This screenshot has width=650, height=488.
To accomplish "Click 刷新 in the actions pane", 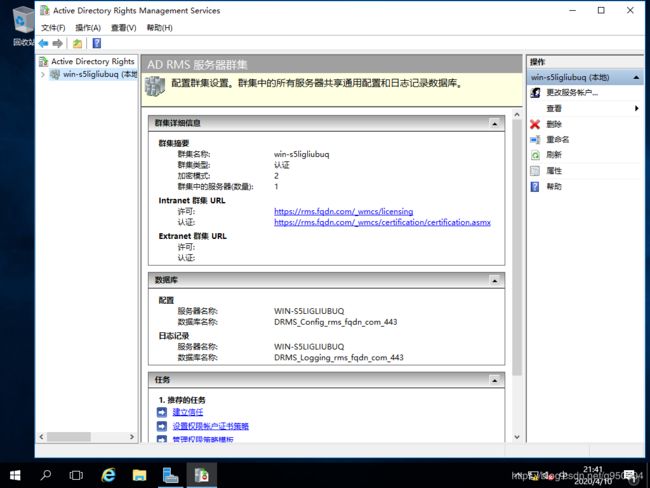I will click(554, 155).
